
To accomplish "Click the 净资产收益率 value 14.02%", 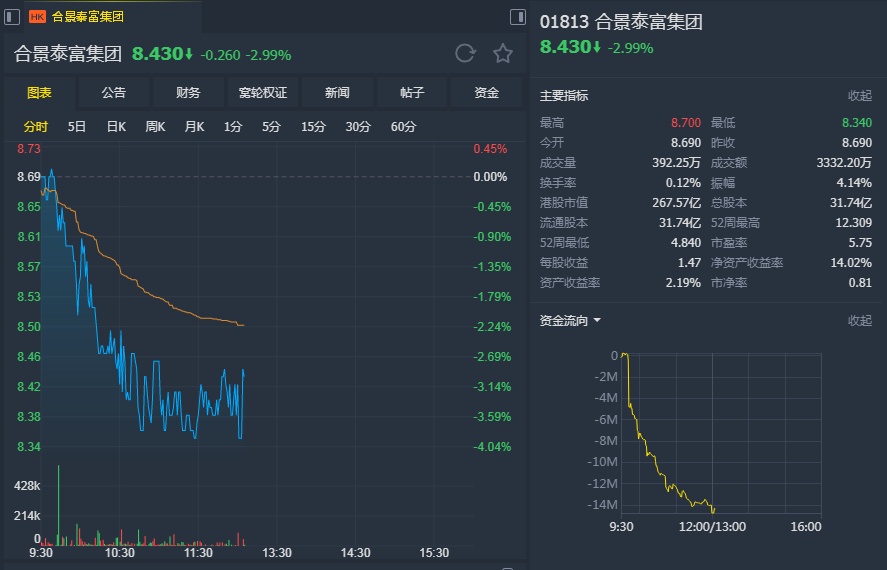I will click(x=851, y=262).
